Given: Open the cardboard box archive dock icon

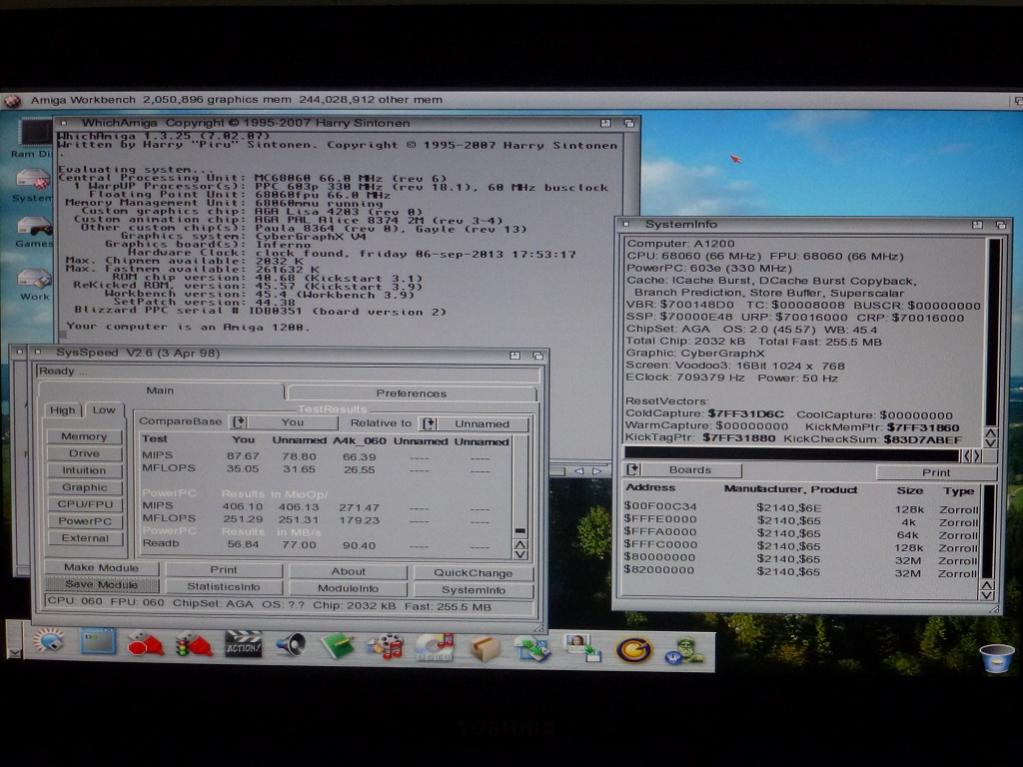Looking at the screenshot, I should (485, 649).
